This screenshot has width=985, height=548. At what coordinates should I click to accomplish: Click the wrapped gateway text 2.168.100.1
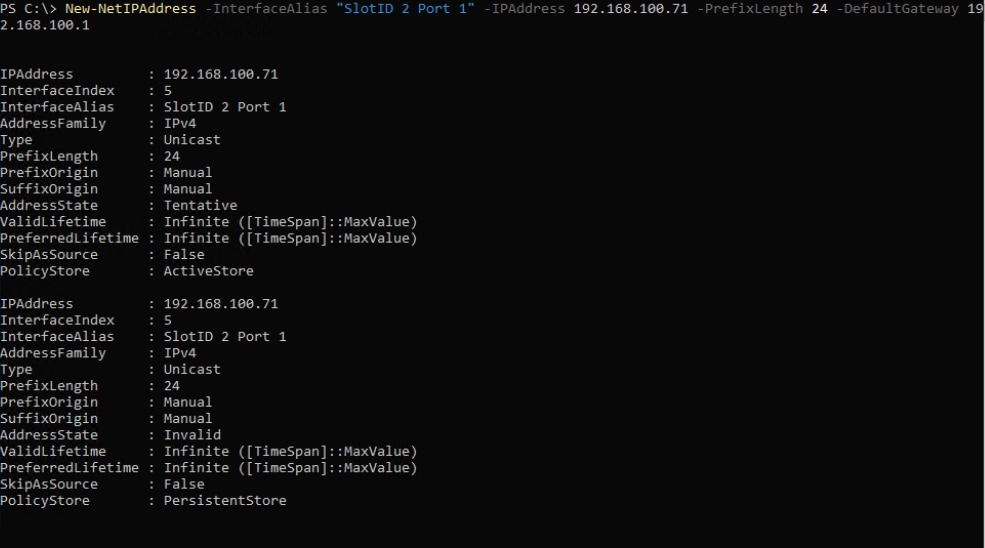[45, 25]
